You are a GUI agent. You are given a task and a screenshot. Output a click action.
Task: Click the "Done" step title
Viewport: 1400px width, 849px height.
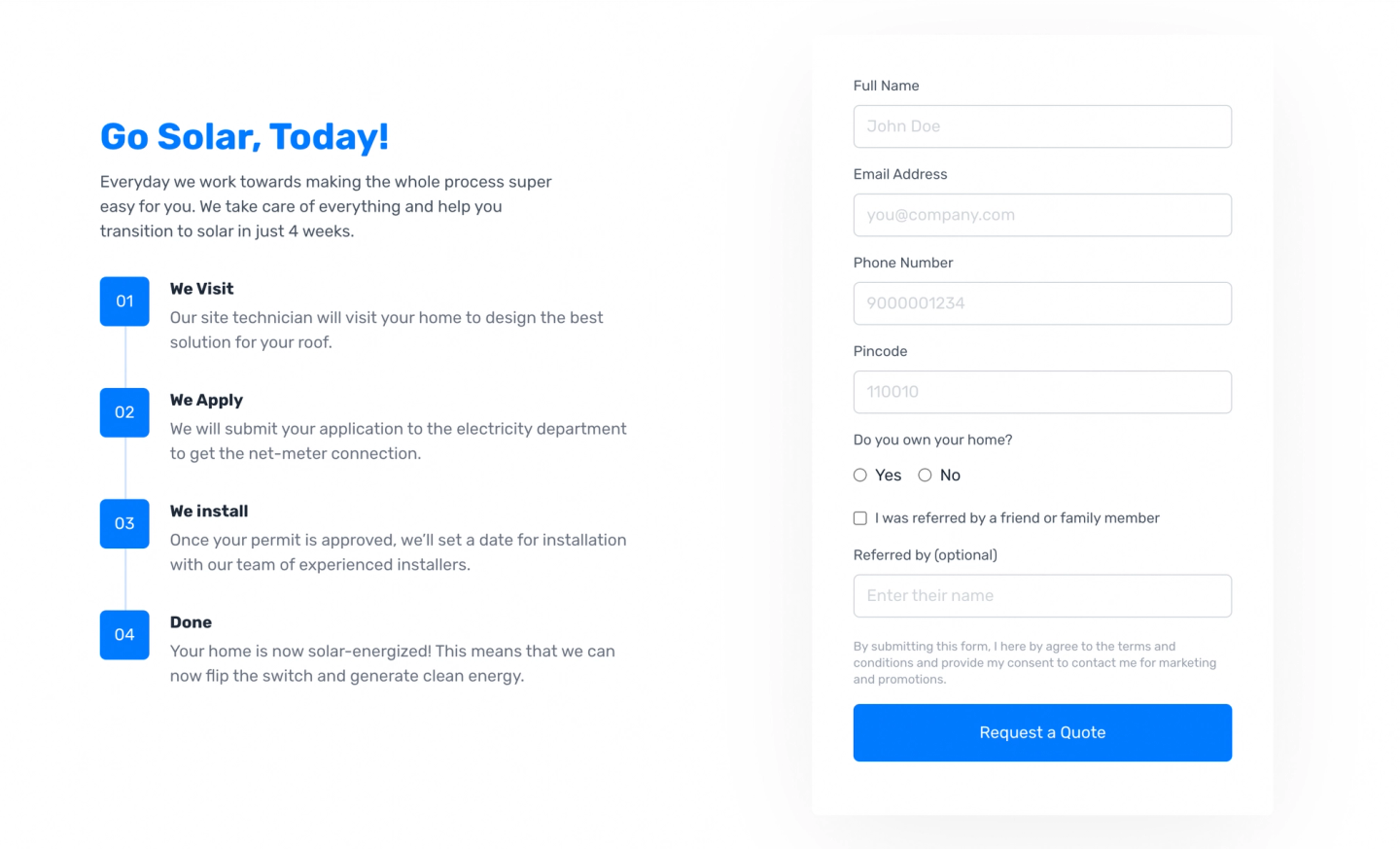point(192,622)
